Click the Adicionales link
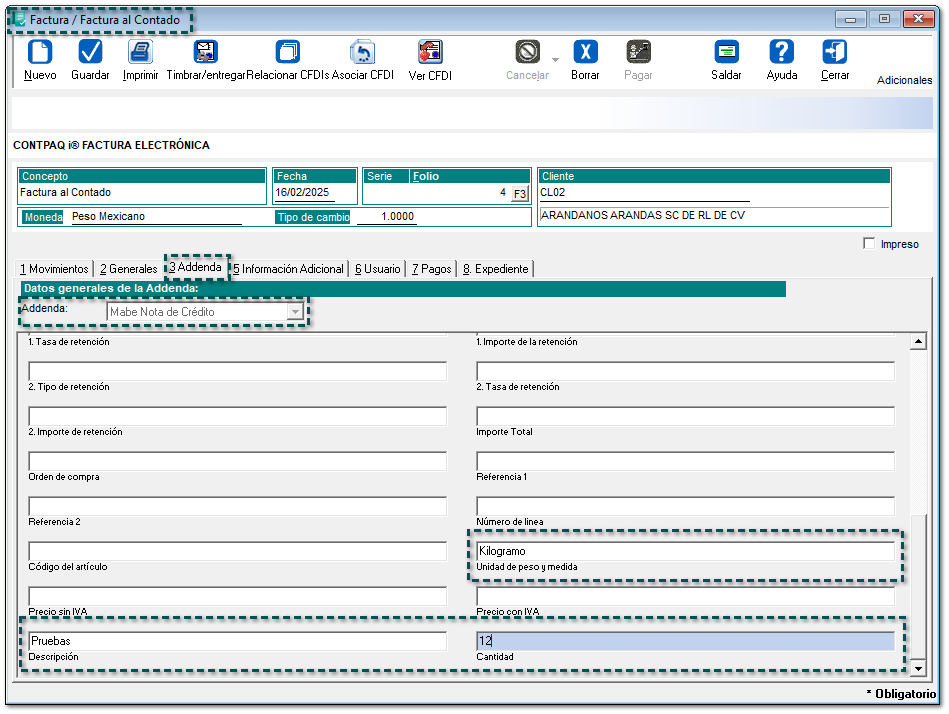Screen dimensions: 949x714 tap(904, 80)
